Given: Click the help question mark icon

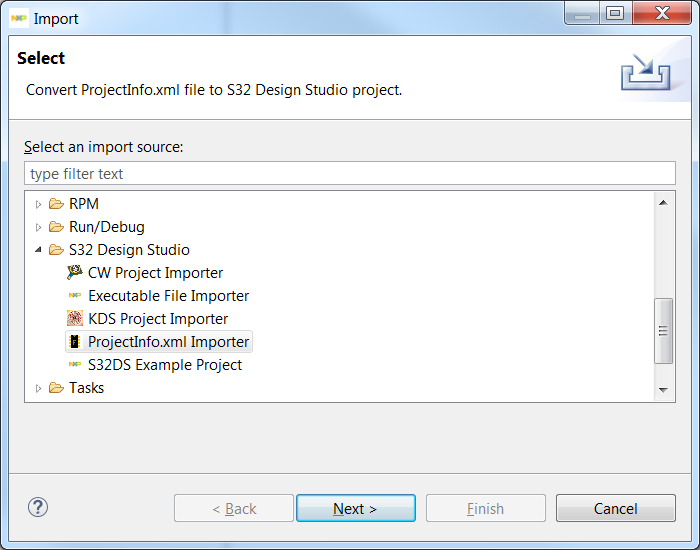Looking at the screenshot, I should coord(38,508).
